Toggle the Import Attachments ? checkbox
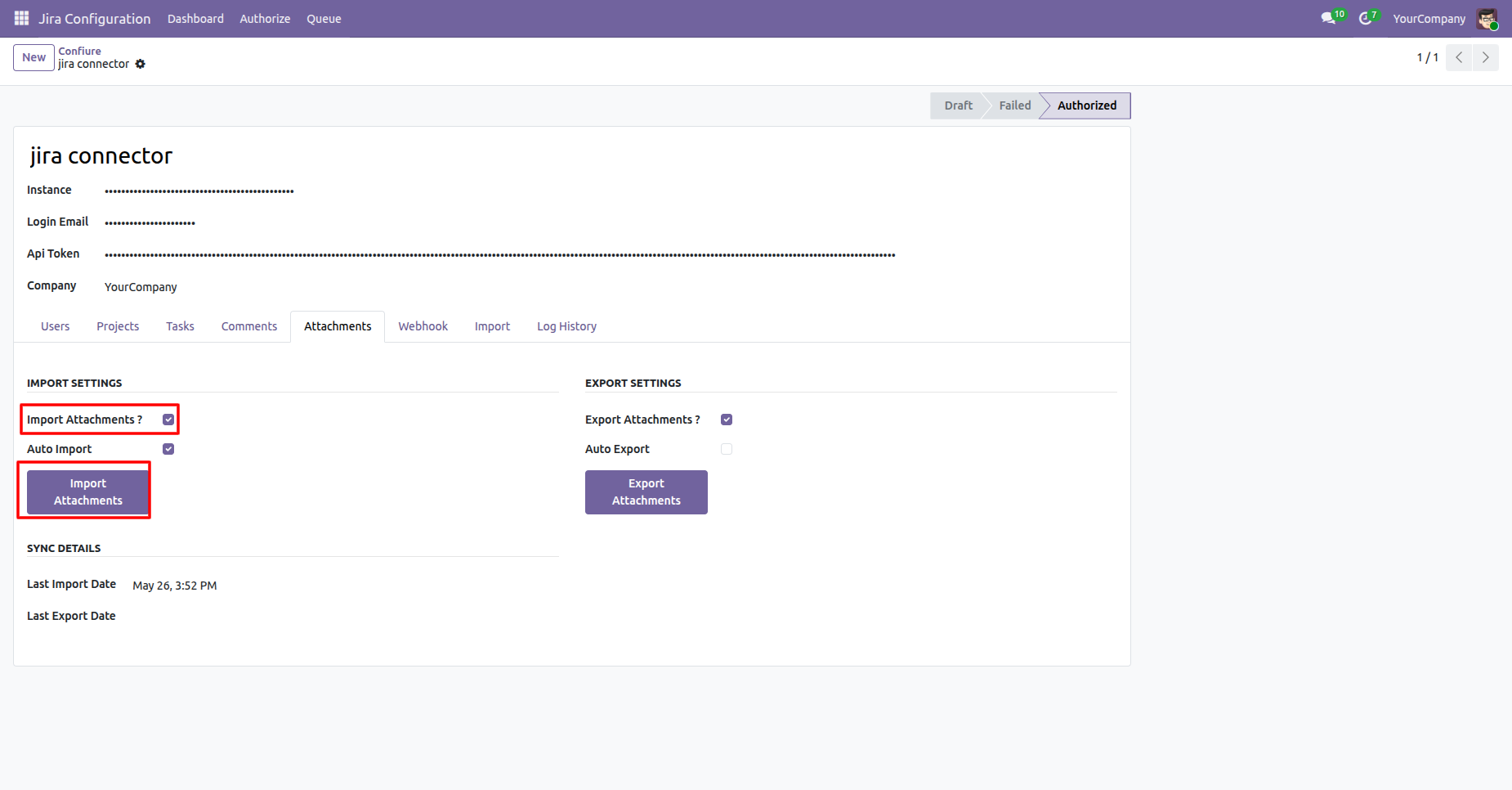This screenshot has height=790, width=1512. [168, 420]
